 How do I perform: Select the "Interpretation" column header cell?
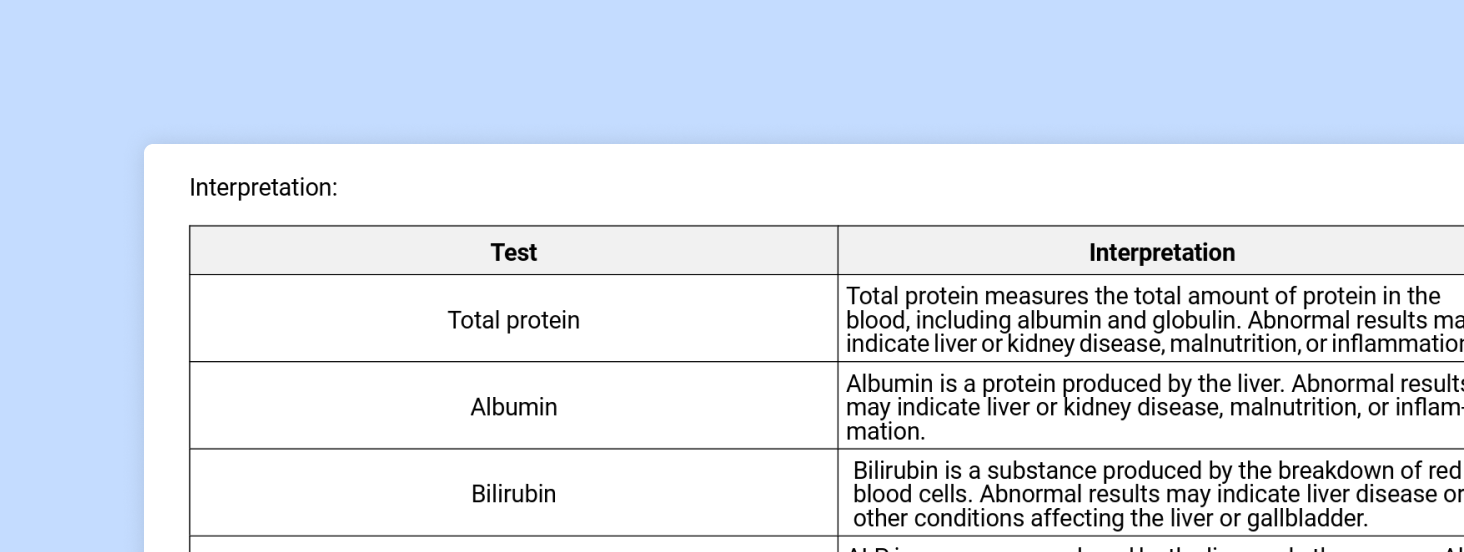click(x=1161, y=253)
